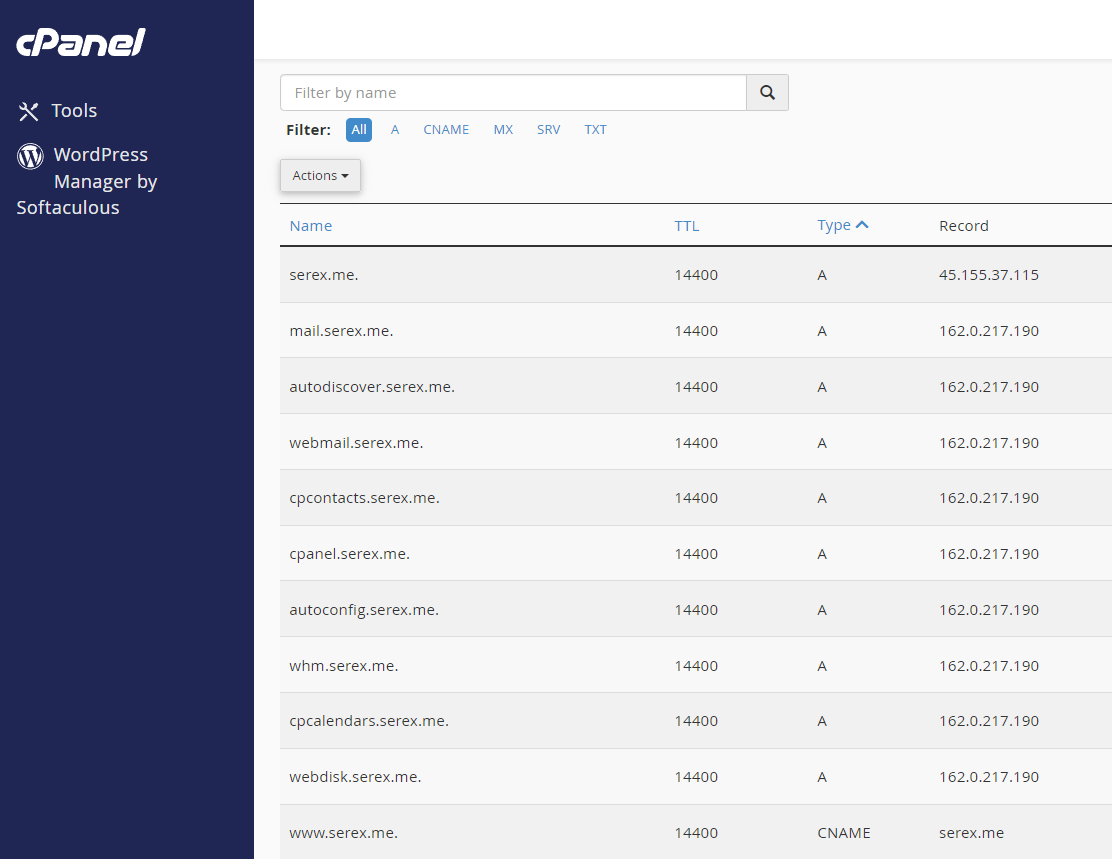The width and height of the screenshot is (1112, 859).
Task: Click the CNAME type cell
Action: pos(843,833)
